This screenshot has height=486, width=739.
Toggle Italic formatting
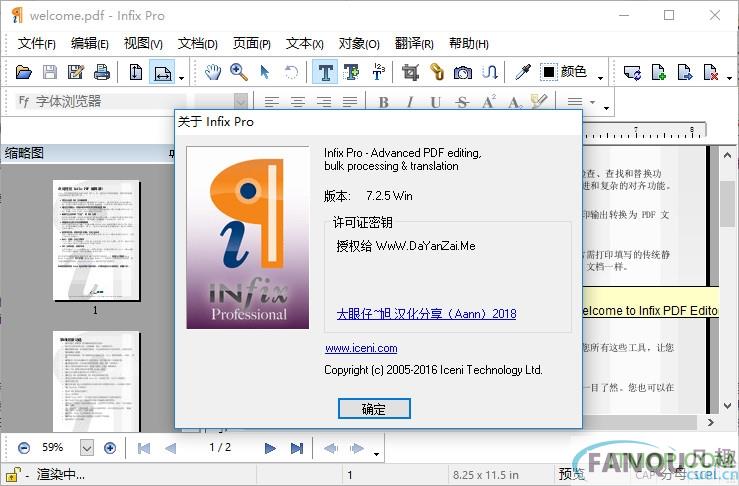(x=410, y=102)
